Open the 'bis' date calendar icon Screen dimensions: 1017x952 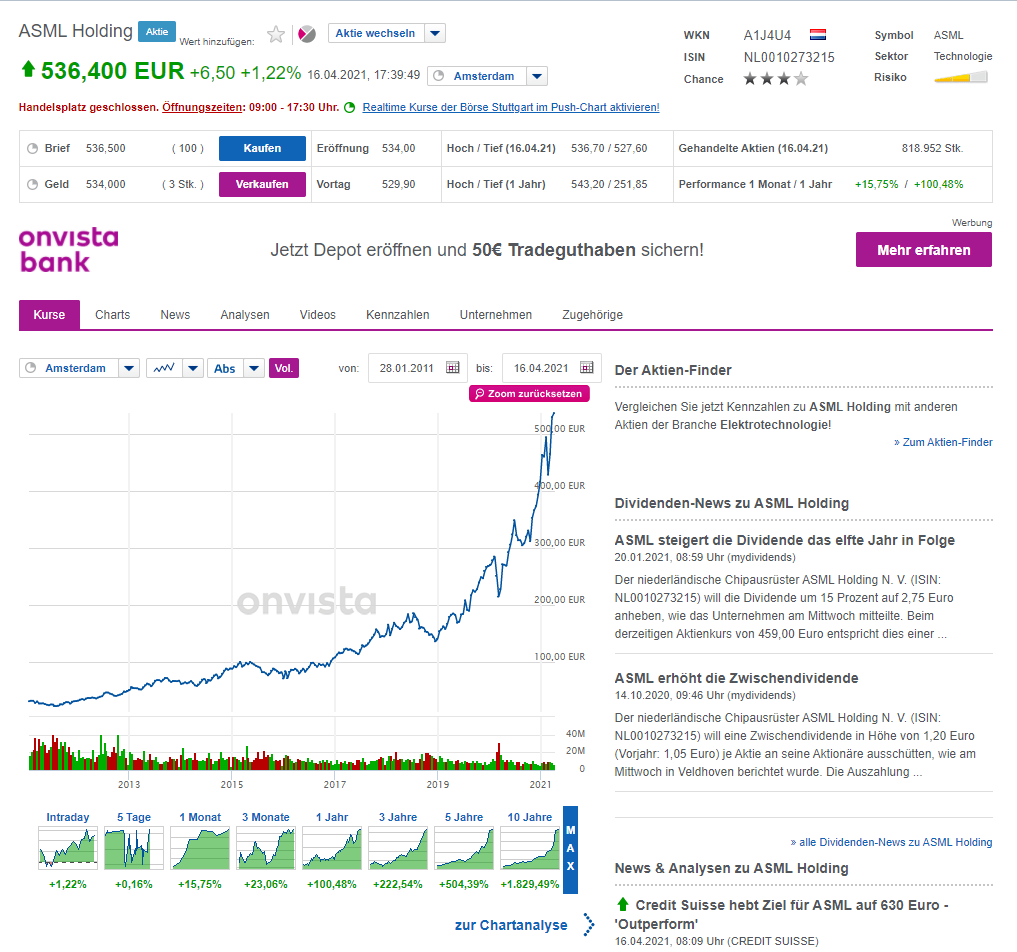[587, 368]
